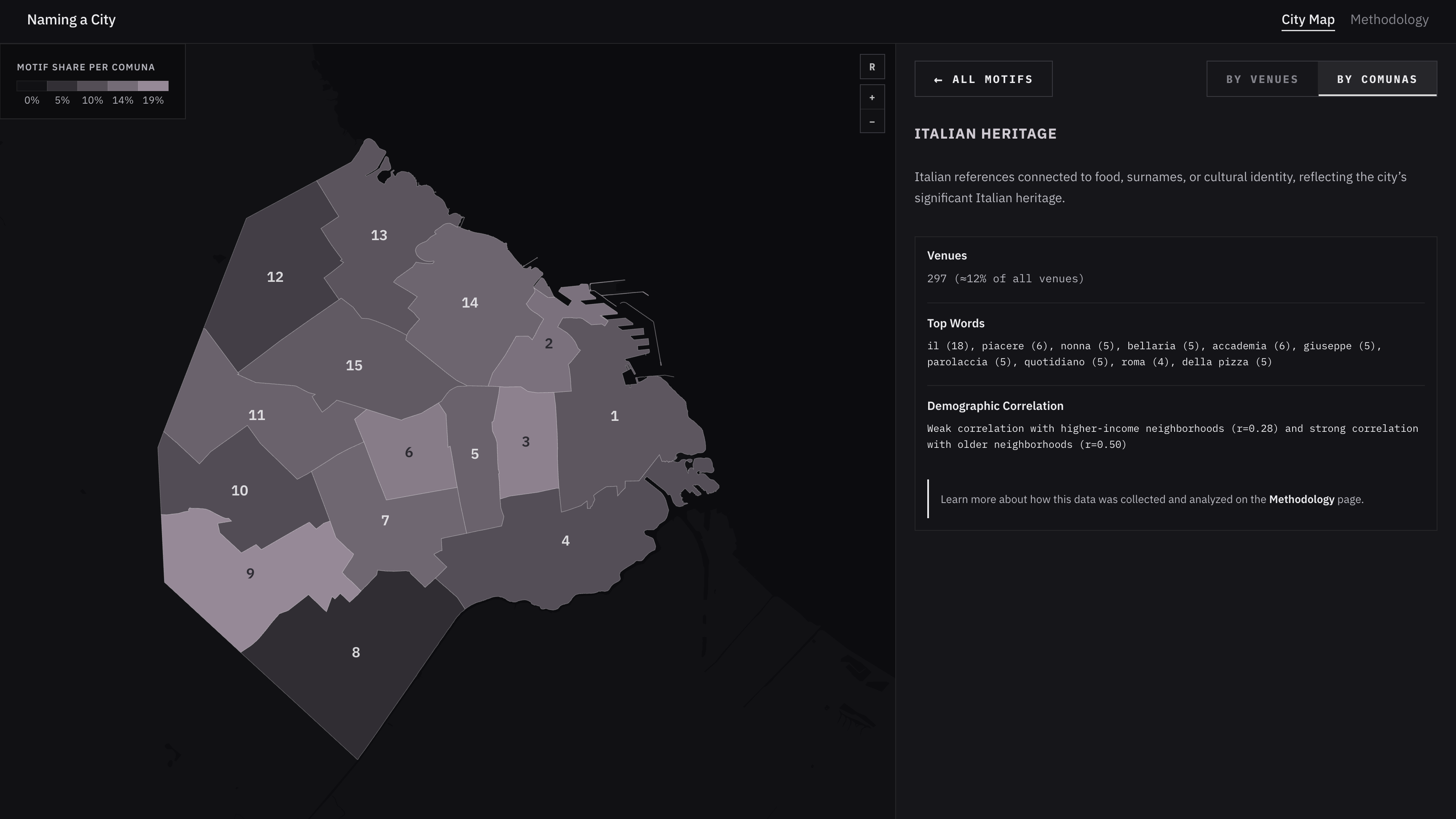
Task: Open the Methodology page from header
Action: 1389,20
